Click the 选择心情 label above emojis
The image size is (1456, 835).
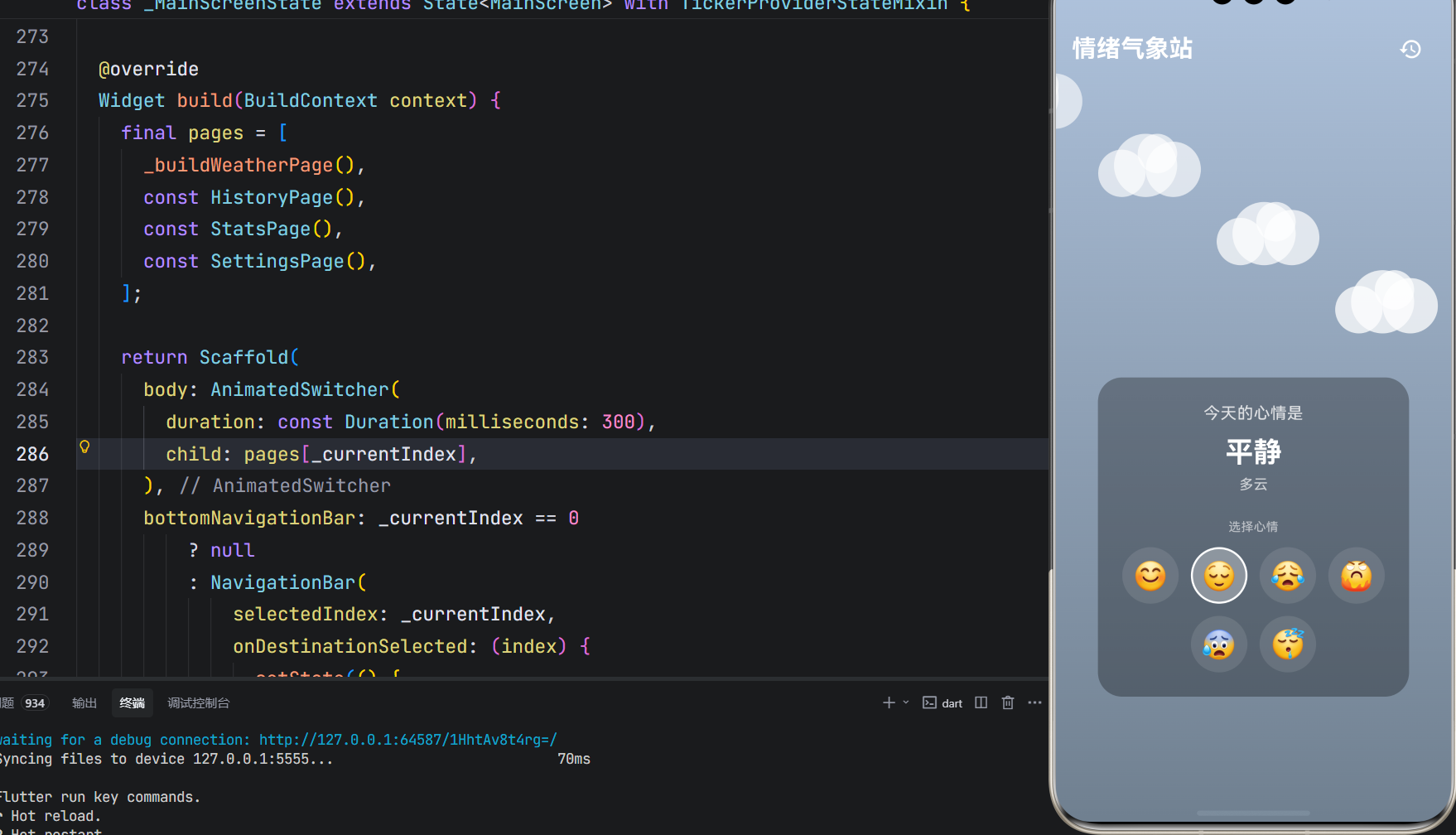tap(1253, 527)
